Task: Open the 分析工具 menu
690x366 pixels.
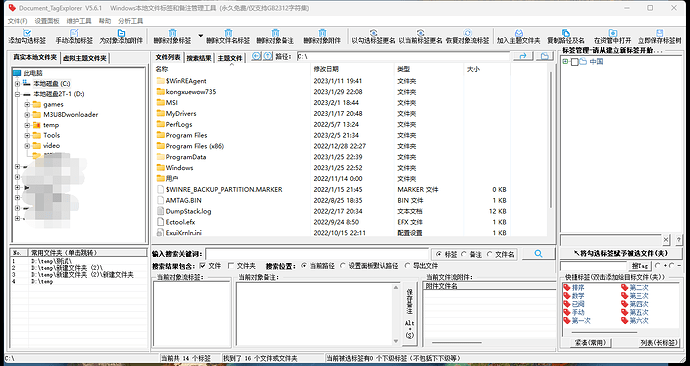Action: [x=131, y=21]
